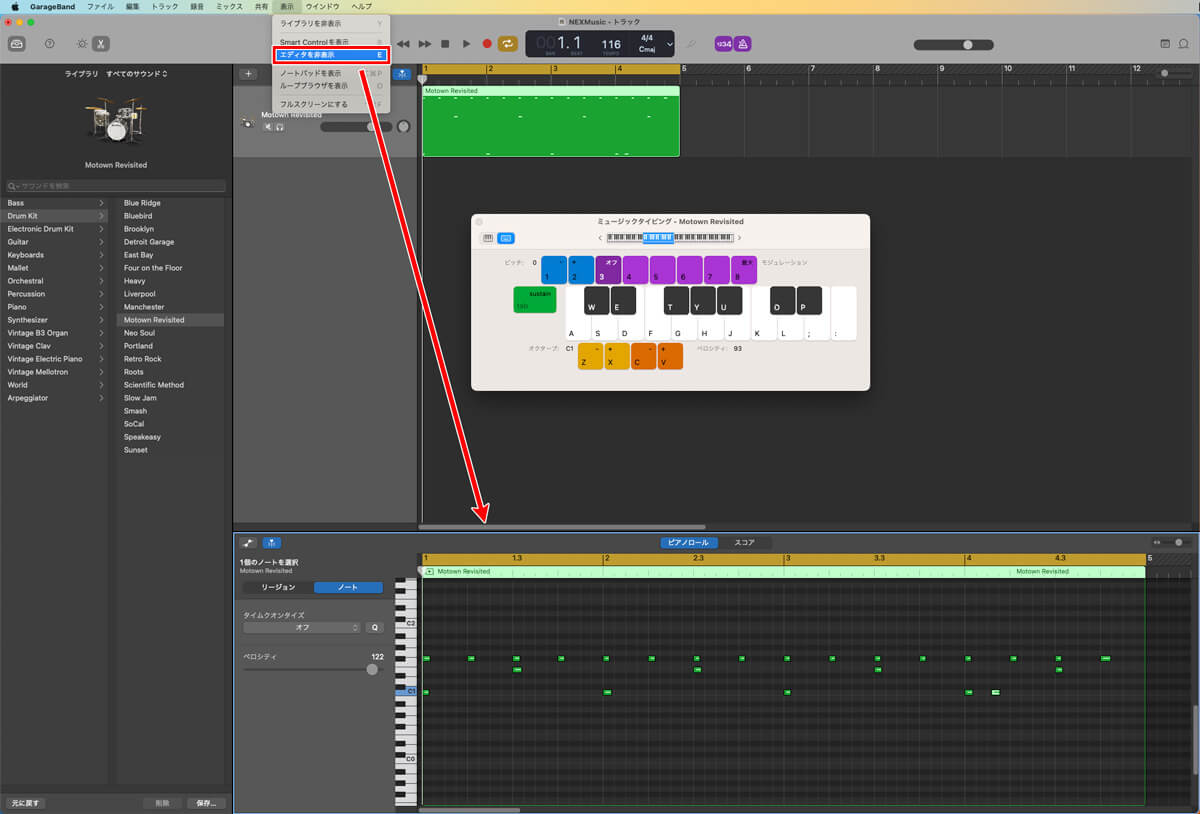Close the Musical Typing window
Screen dimensions: 1200x814
click(x=479, y=222)
